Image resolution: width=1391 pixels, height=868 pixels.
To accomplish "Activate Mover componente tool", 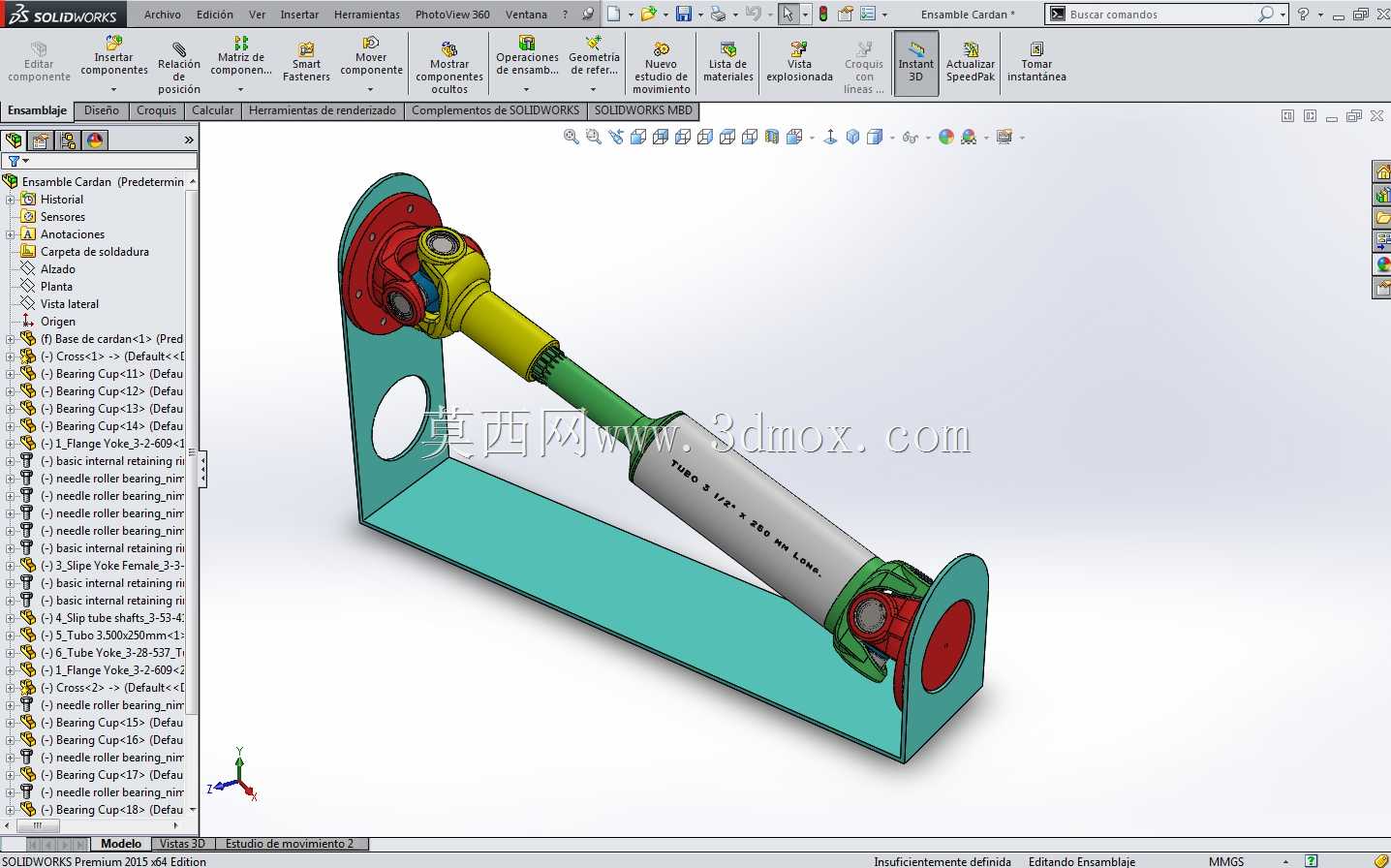I will (x=371, y=56).
